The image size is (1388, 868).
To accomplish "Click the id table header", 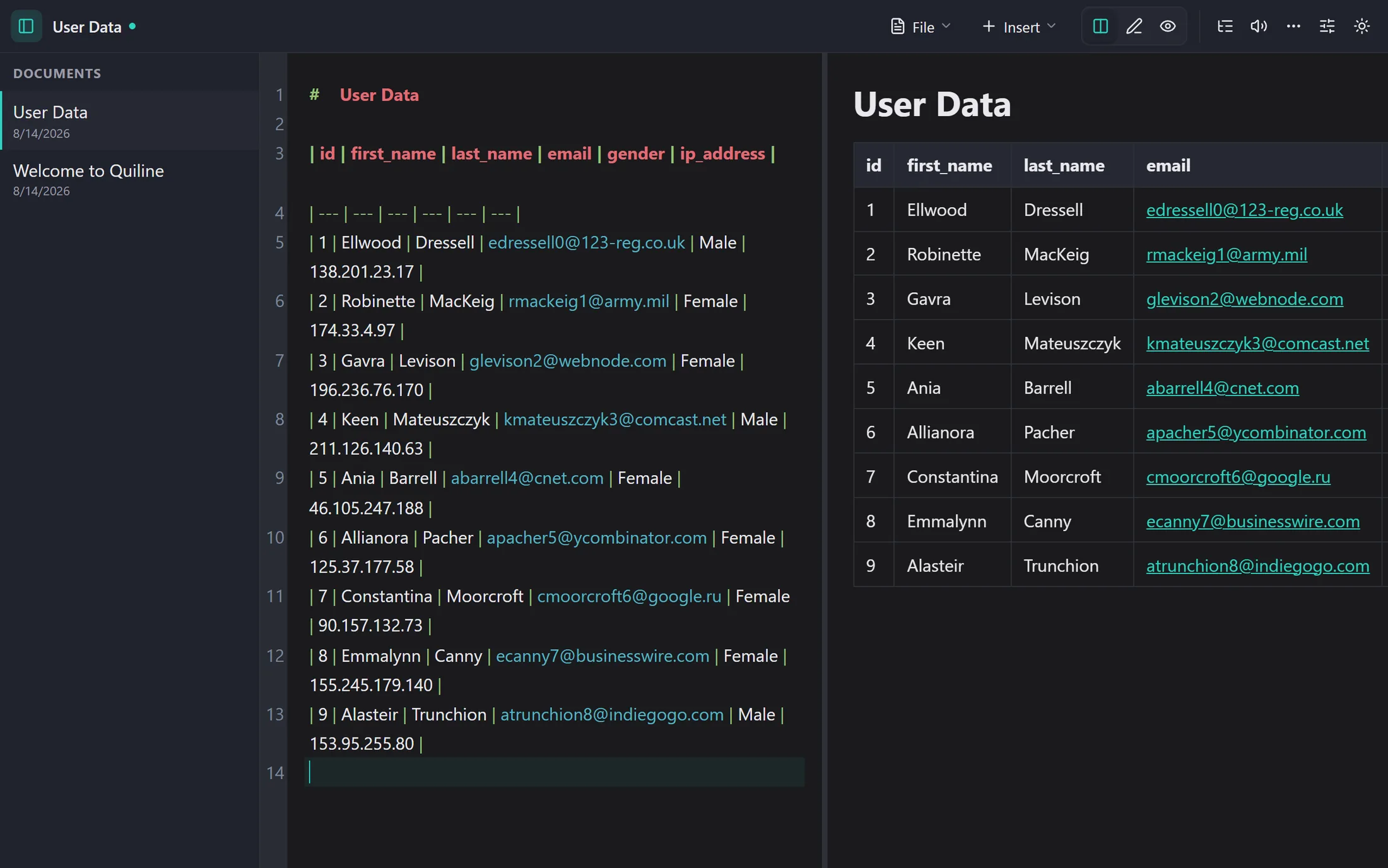I will click(873, 165).
